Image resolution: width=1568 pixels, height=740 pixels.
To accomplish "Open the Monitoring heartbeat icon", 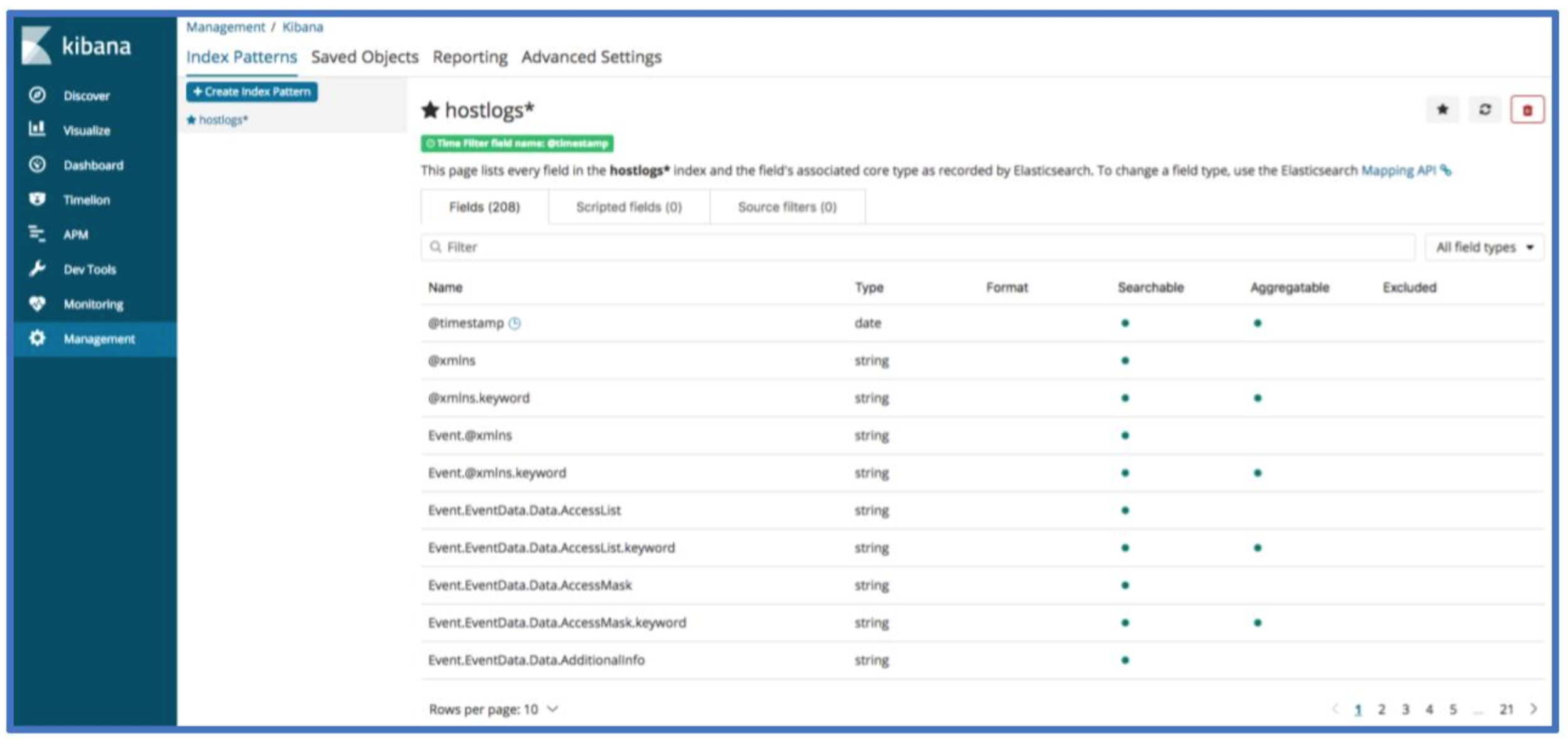I will [37, 304].
